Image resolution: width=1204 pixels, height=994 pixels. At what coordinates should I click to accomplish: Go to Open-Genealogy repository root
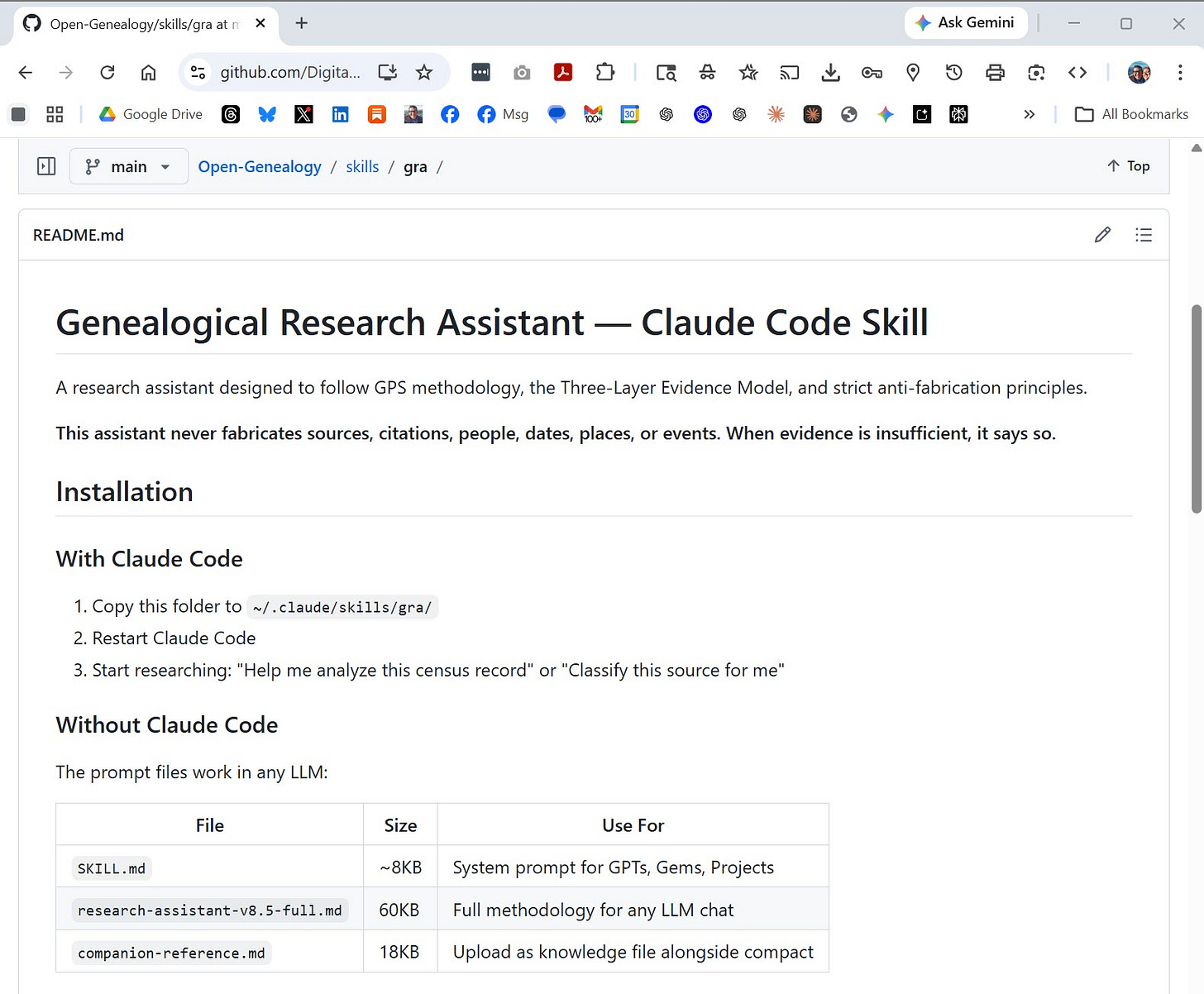[260, 166]
